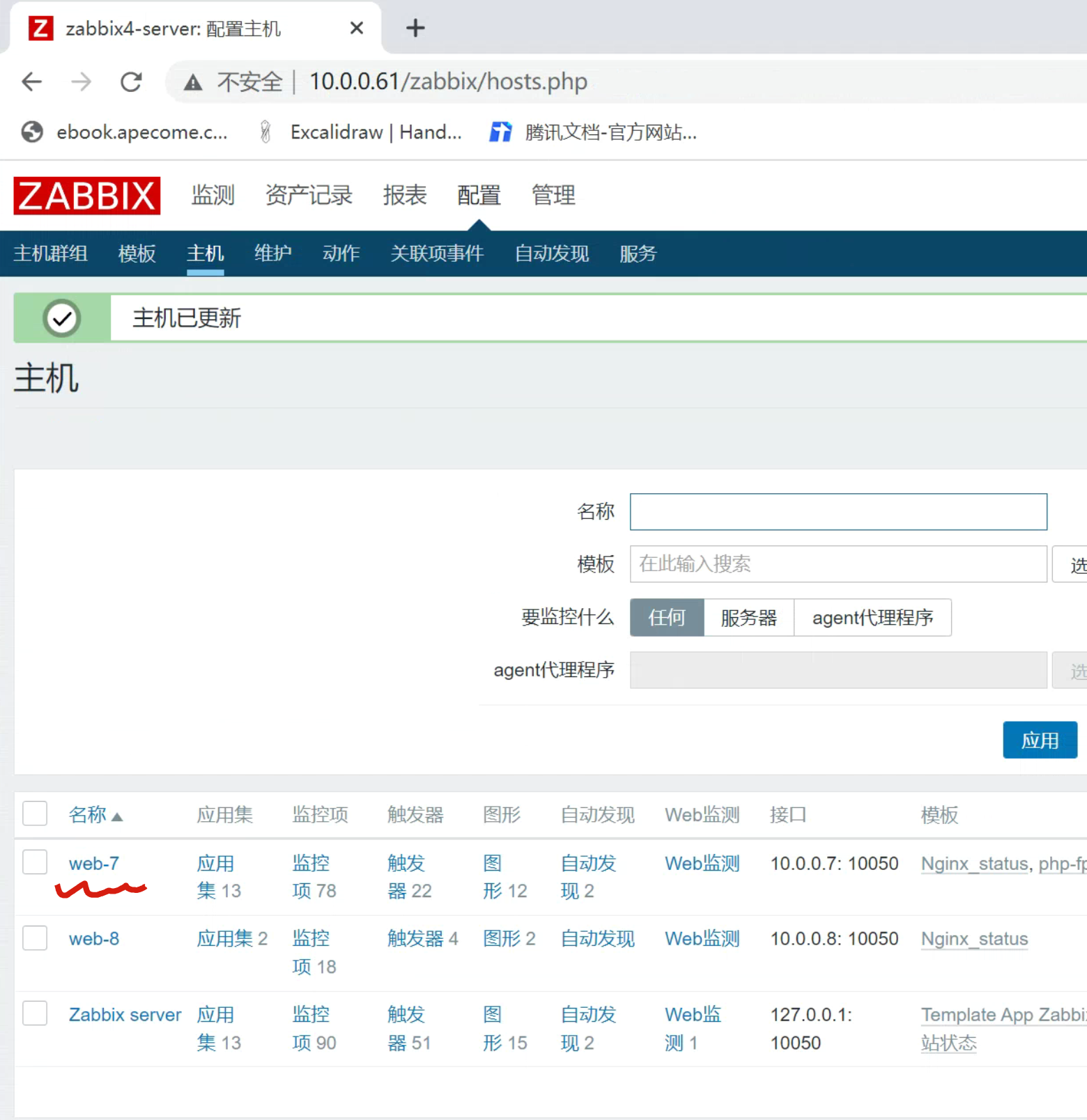Open the ebook.apecome bookmark
Screen dimensions: 1087x1120
click(x=141, y=132)
